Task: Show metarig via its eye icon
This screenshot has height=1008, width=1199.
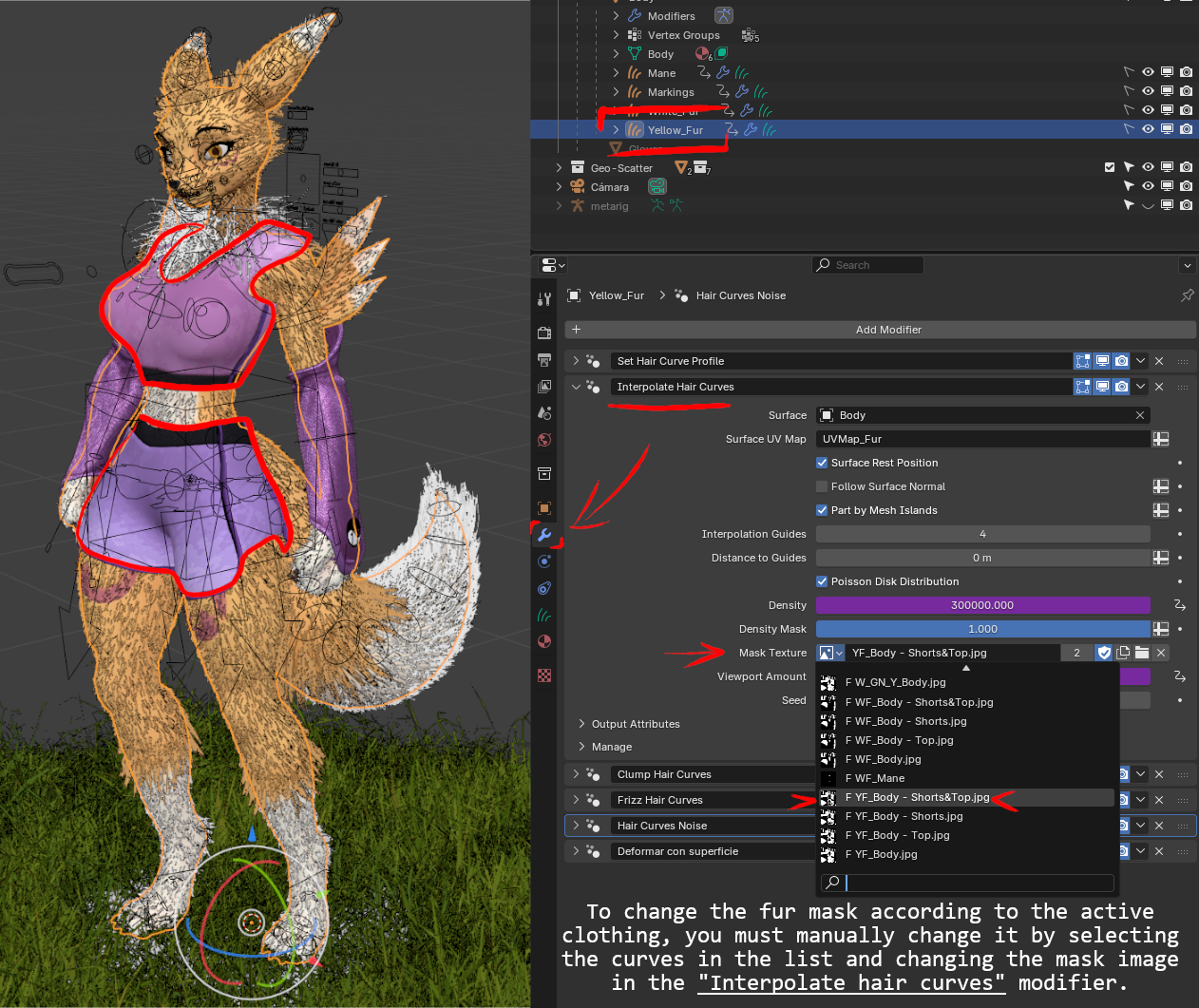Action: pos(1148,205)
